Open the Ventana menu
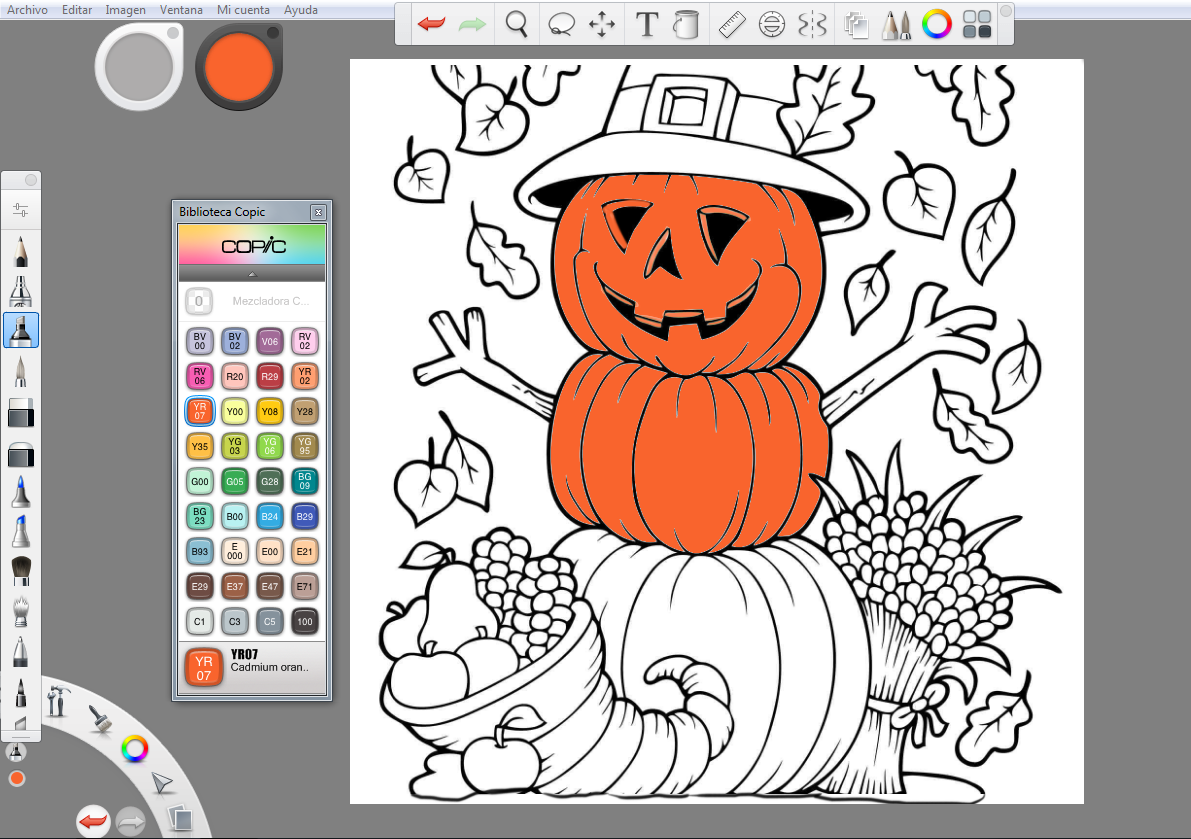Viewport: 1191px width, 839px height. coord(181,10)
